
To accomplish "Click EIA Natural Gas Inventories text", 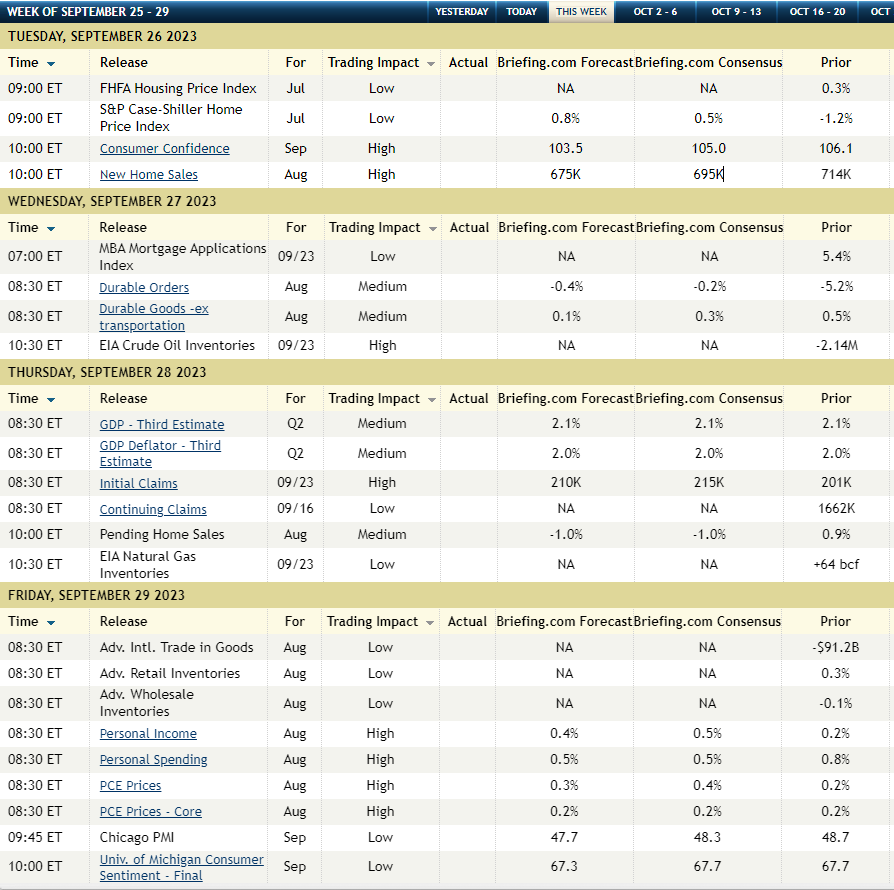I will point(148,564).
